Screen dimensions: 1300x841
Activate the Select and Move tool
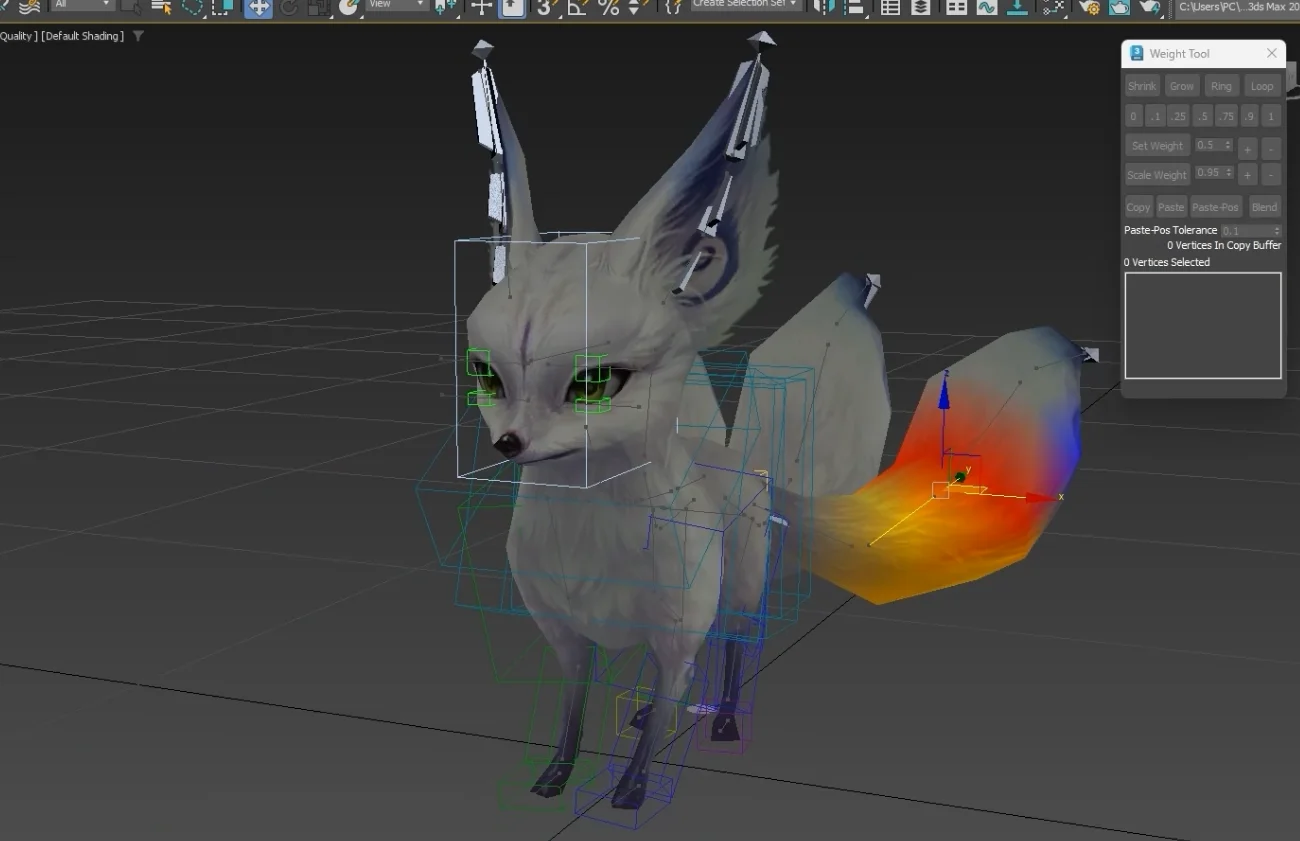click(258, 7)
